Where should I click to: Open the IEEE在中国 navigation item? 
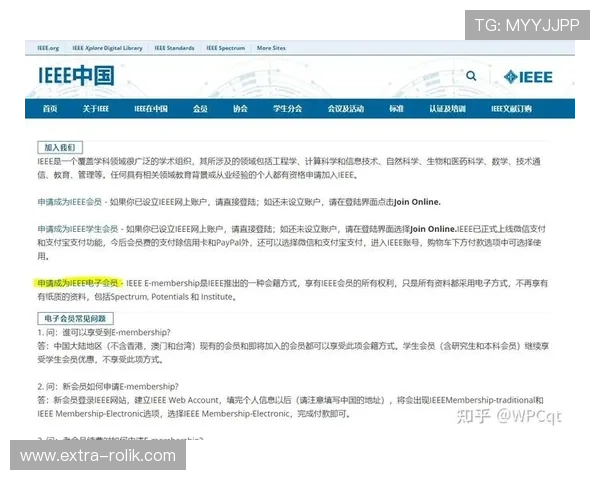(151, 109)
